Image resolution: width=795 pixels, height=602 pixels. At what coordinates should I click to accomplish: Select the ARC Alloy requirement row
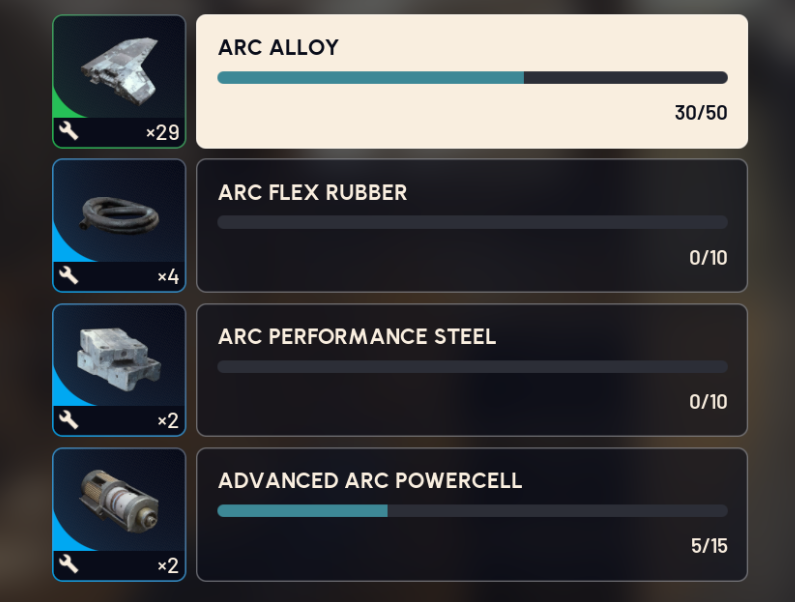471,81
